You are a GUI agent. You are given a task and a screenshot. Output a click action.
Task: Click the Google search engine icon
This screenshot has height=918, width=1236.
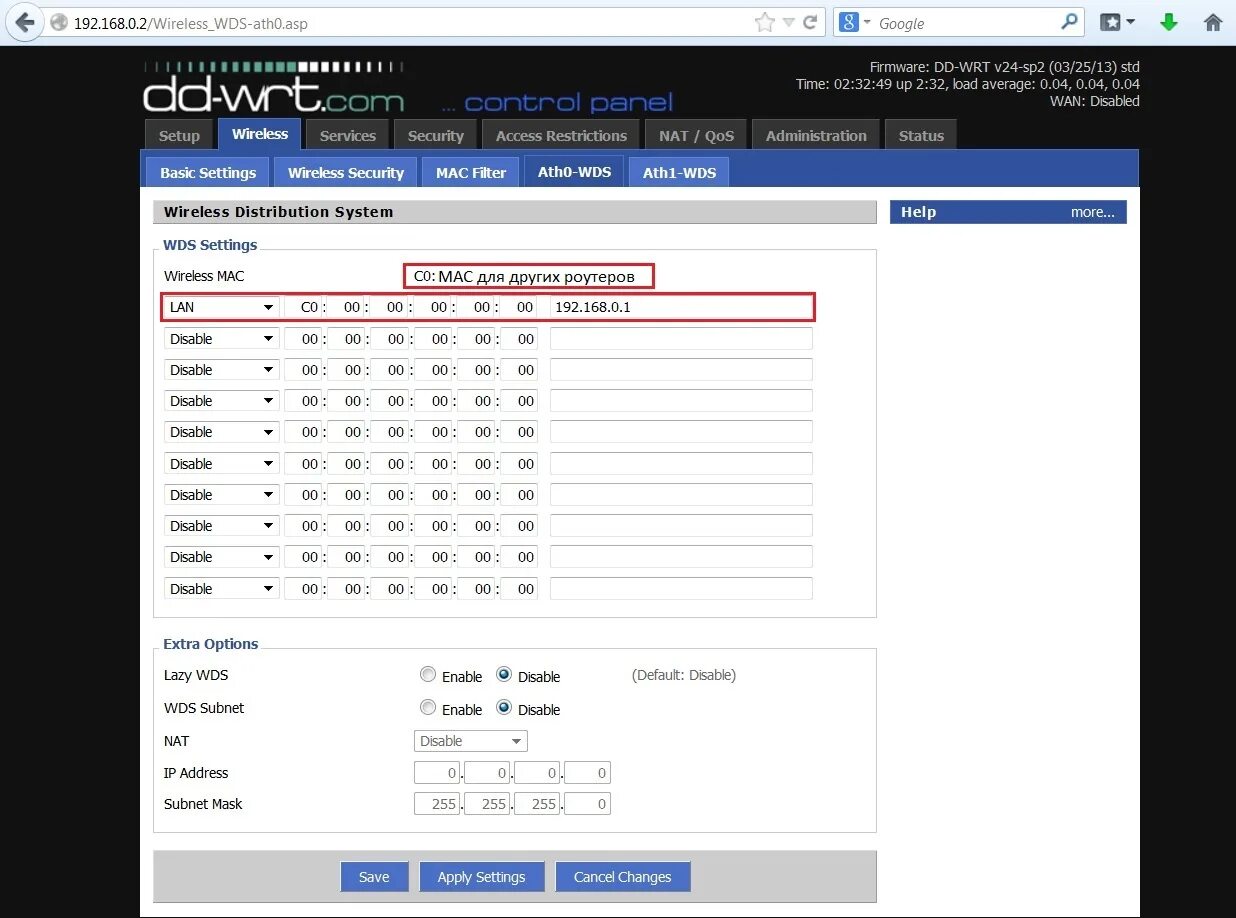849,22
